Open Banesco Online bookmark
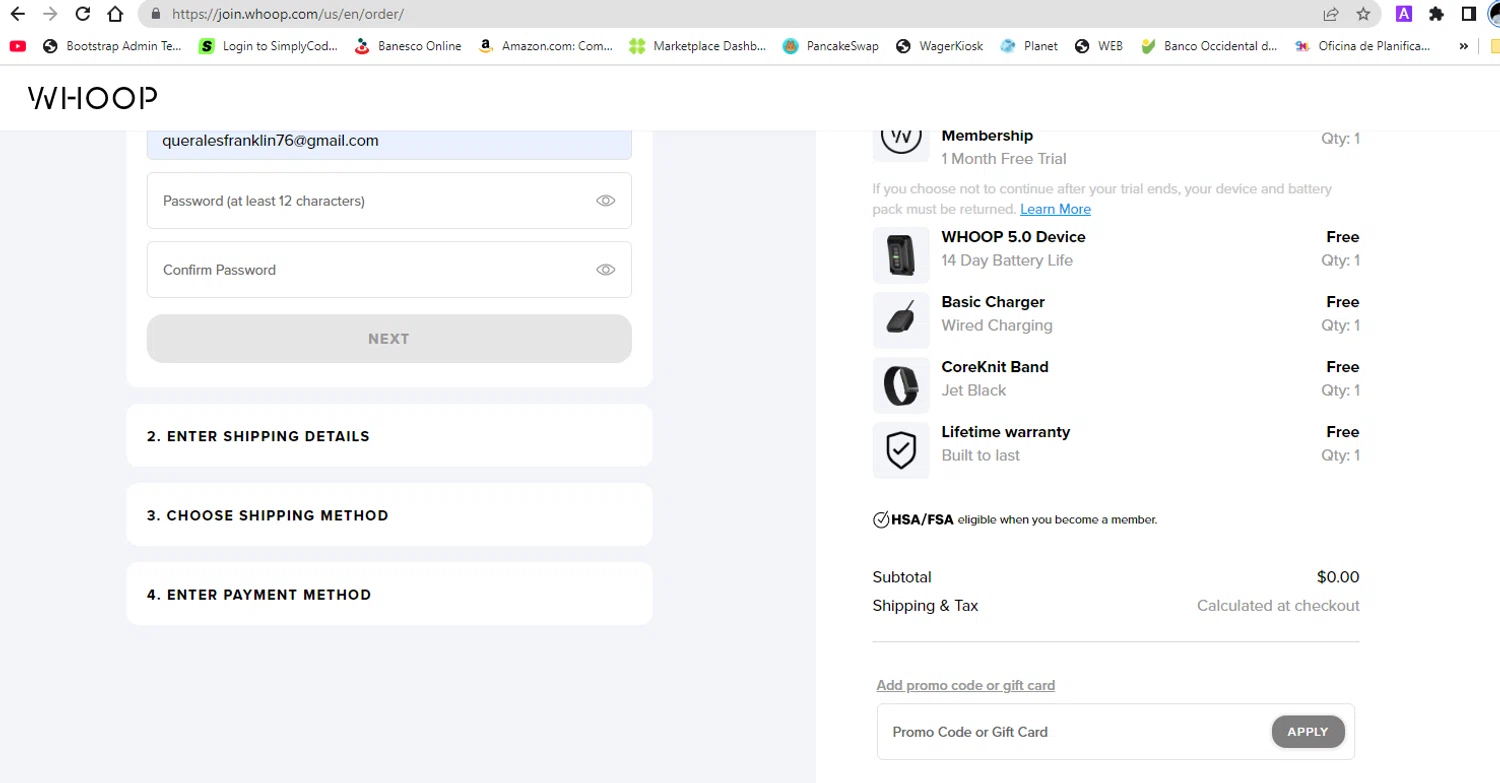This screenshot has height=783, width=1500. coord(408,46)
